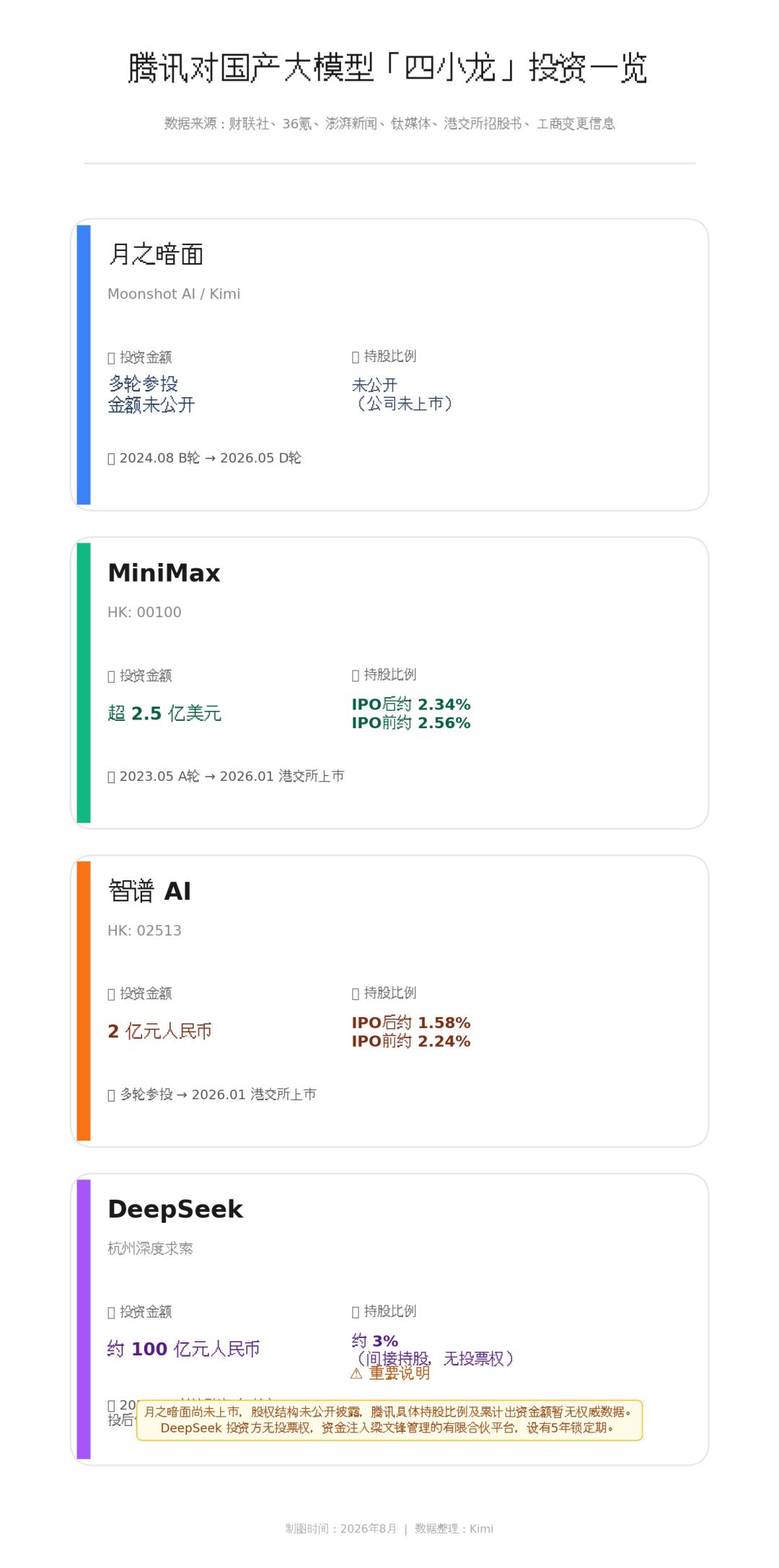This screenshot has width=779, height=1568.
Task: Click the 持股比例 icon in 月之暗面 card
Action: [x=356, y=356]
